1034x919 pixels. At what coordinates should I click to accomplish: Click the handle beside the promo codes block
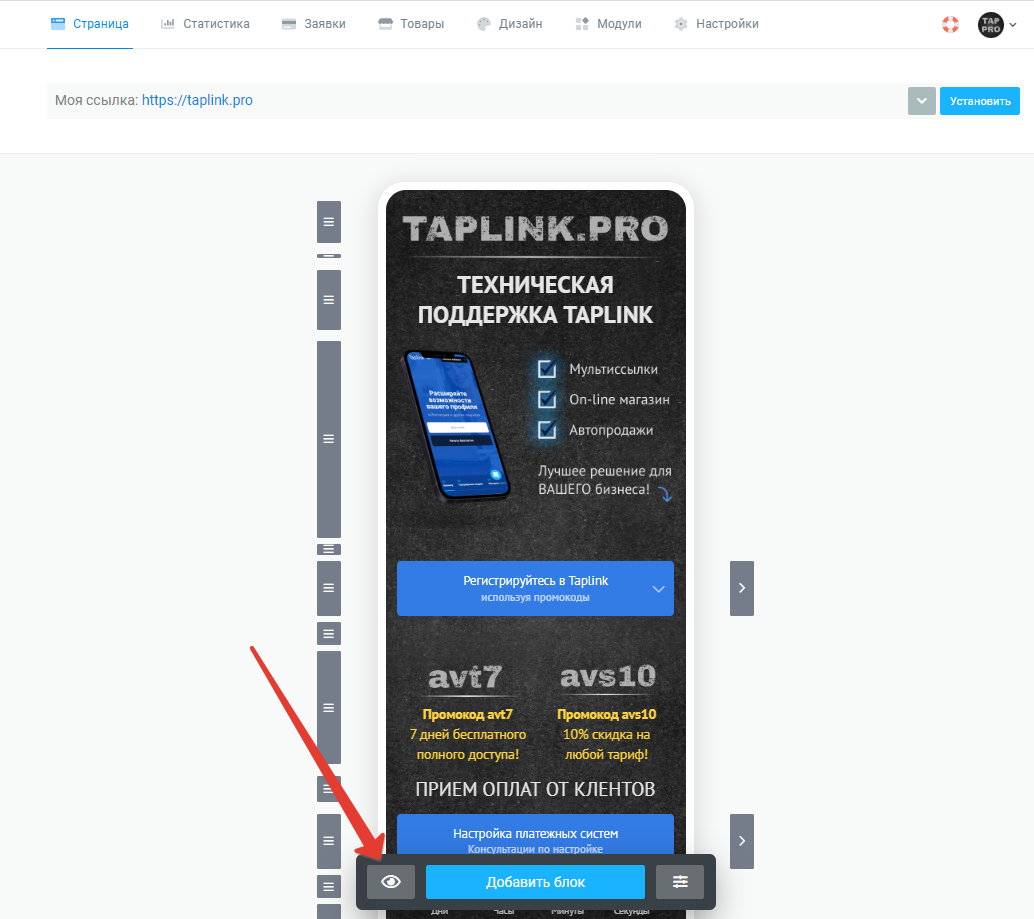[329, 707]
